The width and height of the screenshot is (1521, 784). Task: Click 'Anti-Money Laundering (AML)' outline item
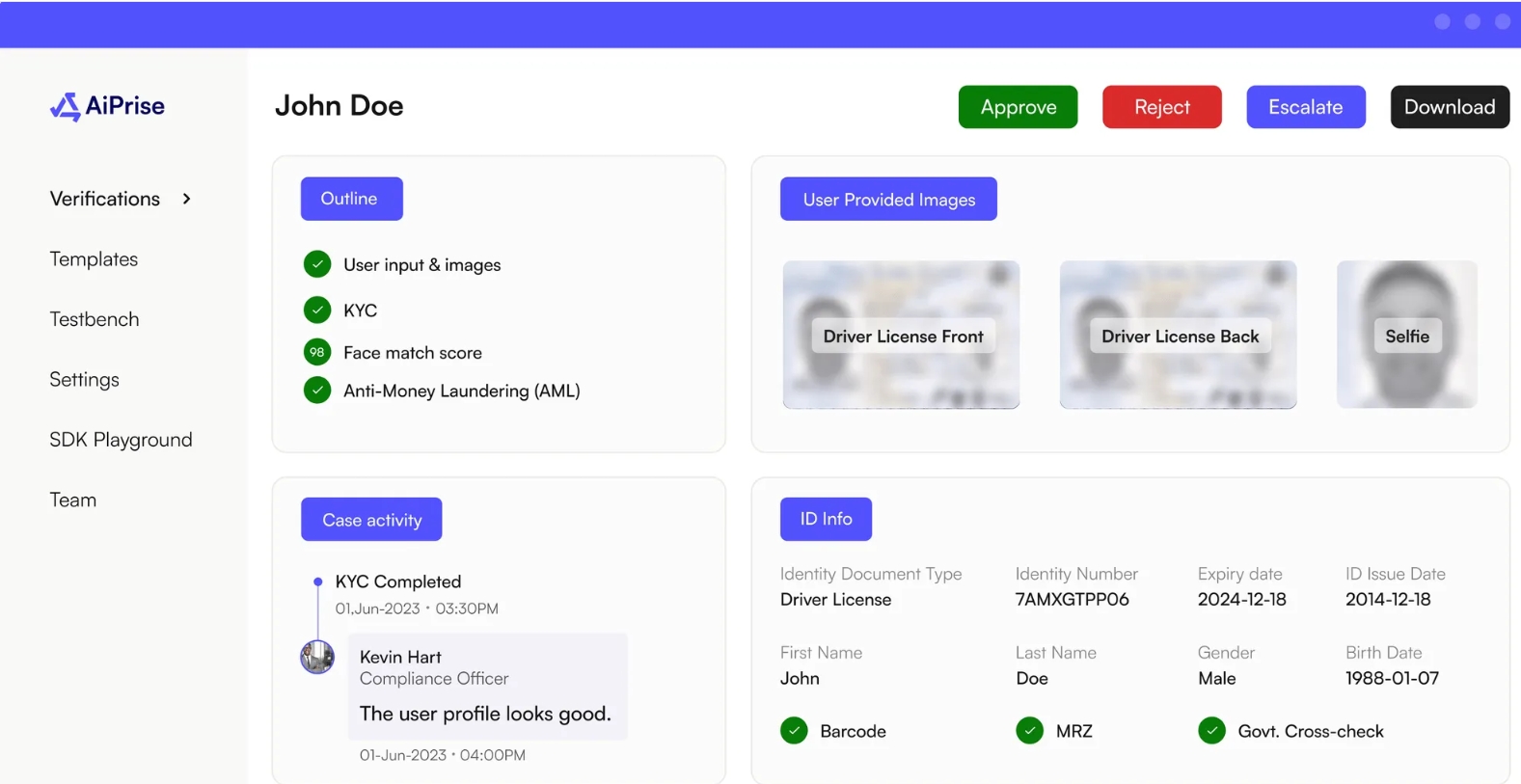coord(462,391)
